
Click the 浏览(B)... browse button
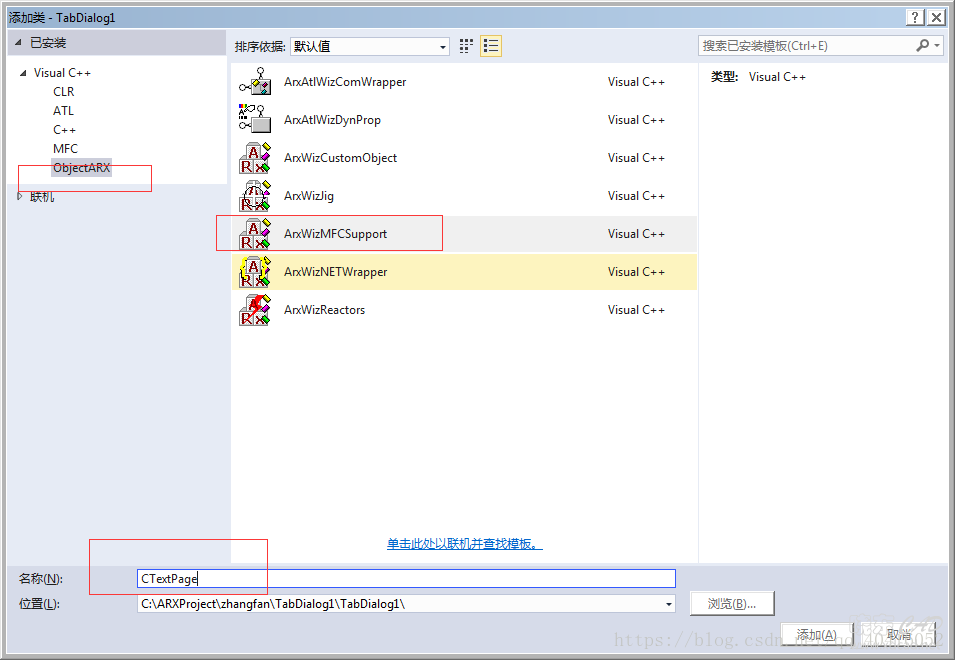pos(732,603)
